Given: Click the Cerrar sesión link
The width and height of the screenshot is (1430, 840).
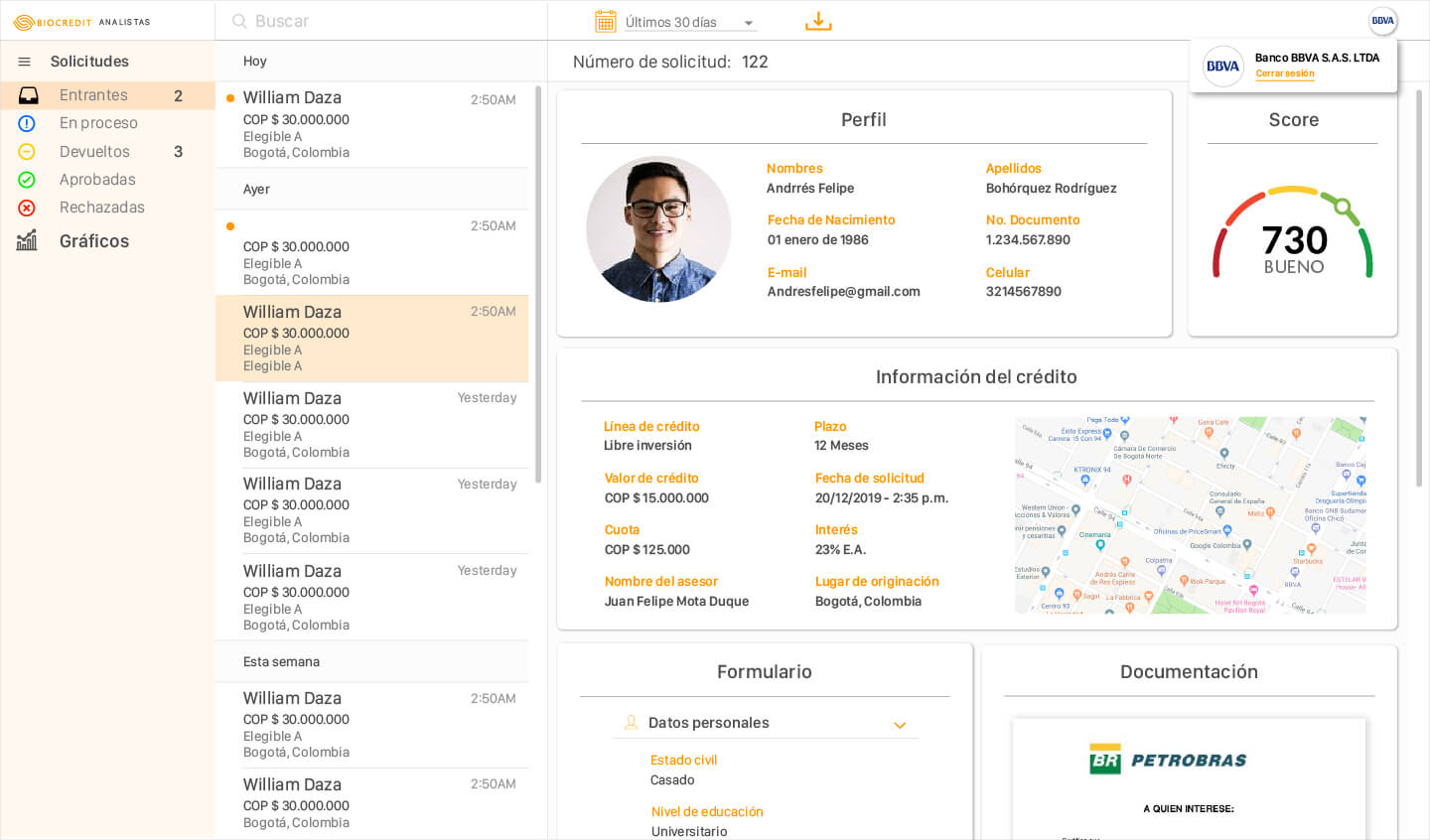Looking at the screenshot, I should tap(1284, 73).
